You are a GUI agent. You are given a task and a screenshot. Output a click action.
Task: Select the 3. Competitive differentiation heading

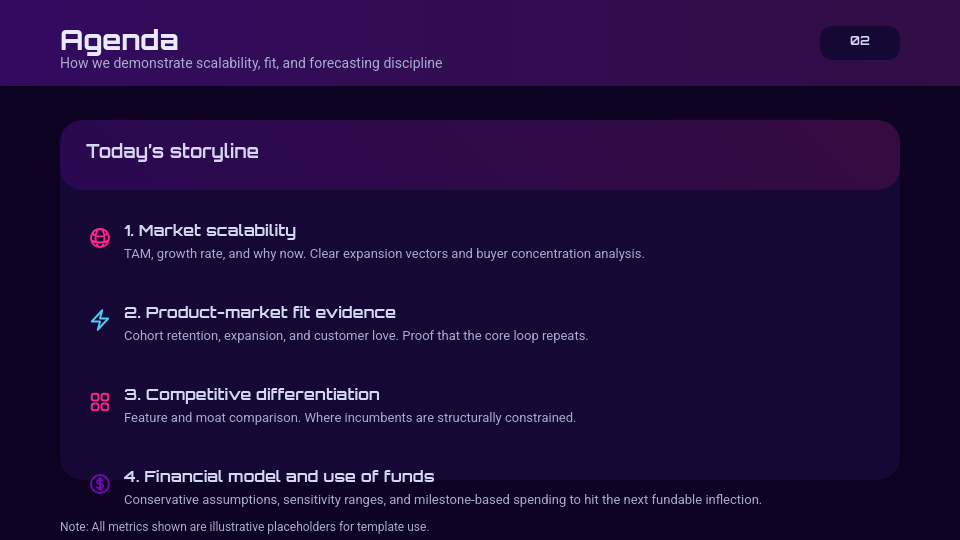click(252, 395)
